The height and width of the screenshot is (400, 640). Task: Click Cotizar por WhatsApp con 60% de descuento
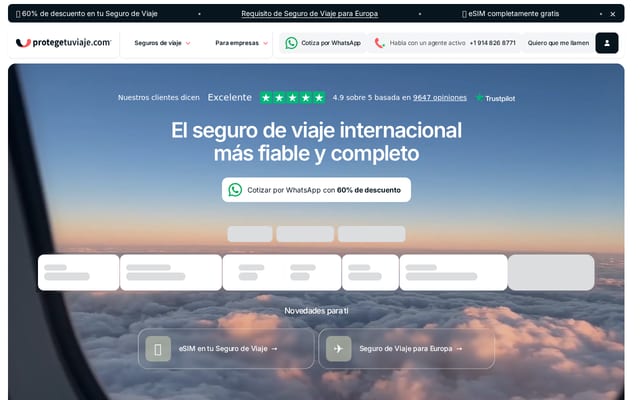point(316,190)
